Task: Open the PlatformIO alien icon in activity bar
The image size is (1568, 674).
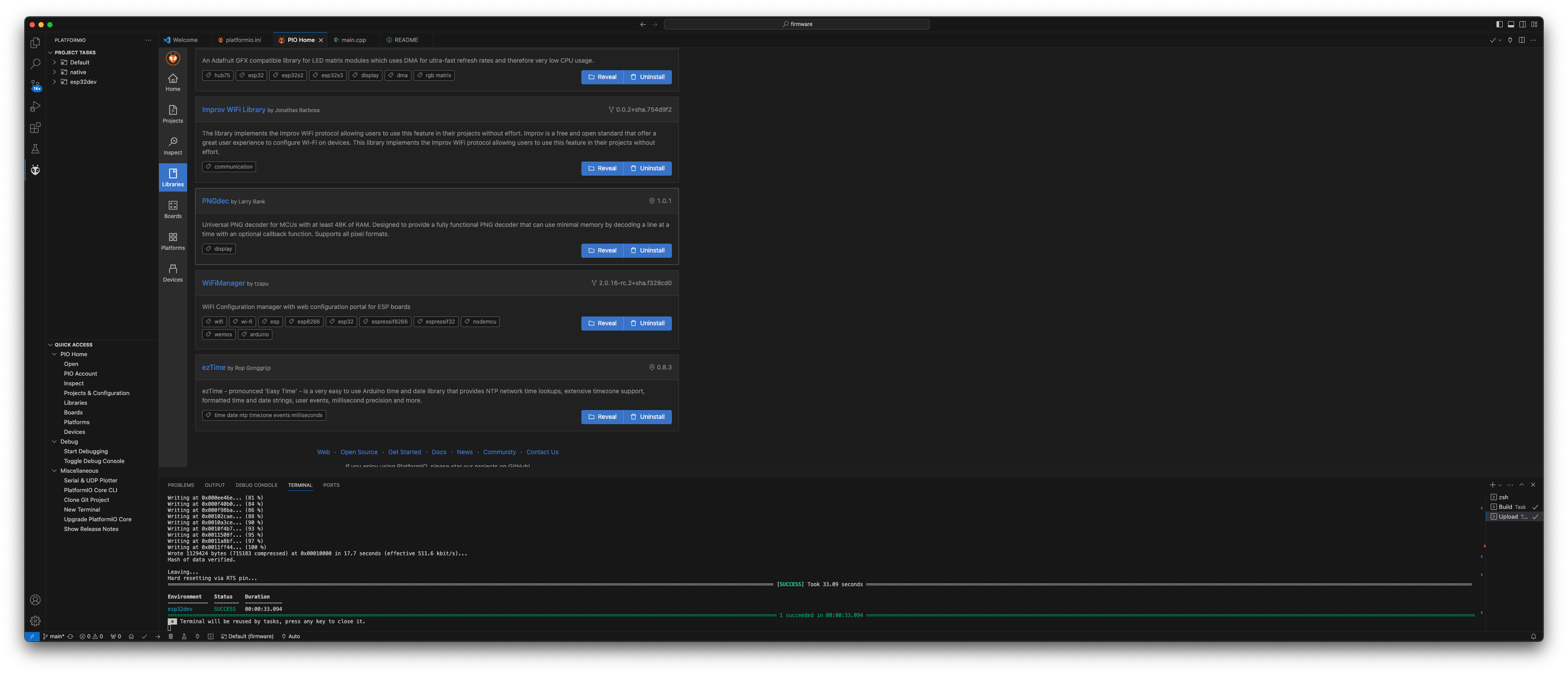Action: pos(35,170)
